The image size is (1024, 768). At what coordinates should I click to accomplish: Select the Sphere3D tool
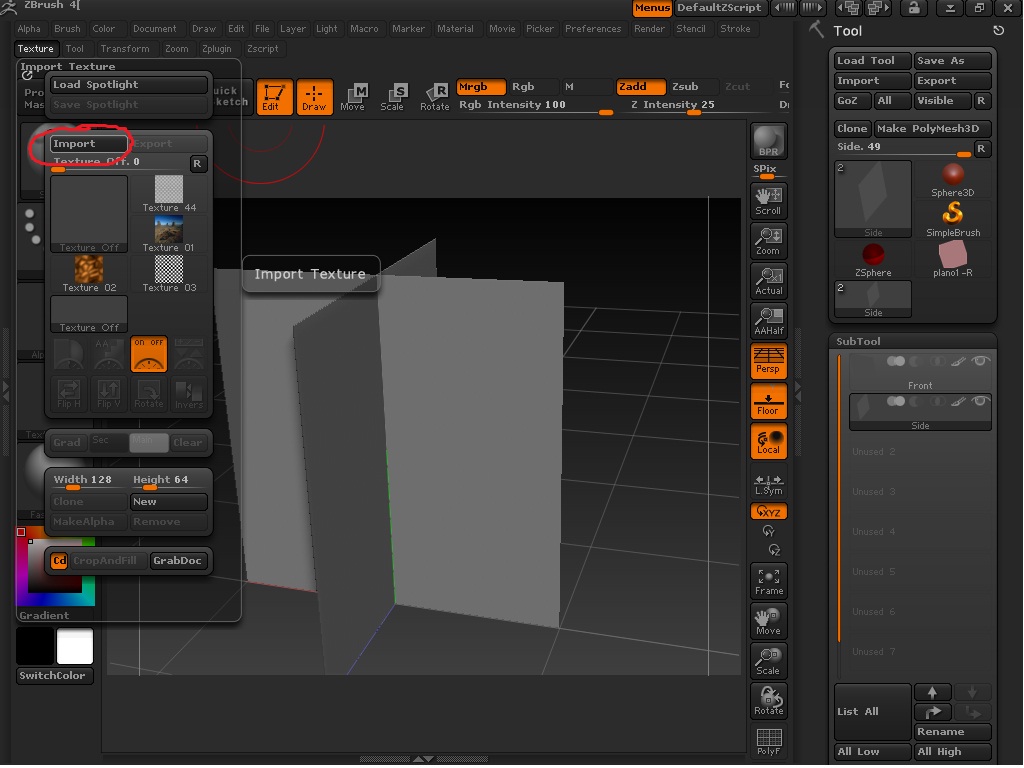(x=953, y=180)
